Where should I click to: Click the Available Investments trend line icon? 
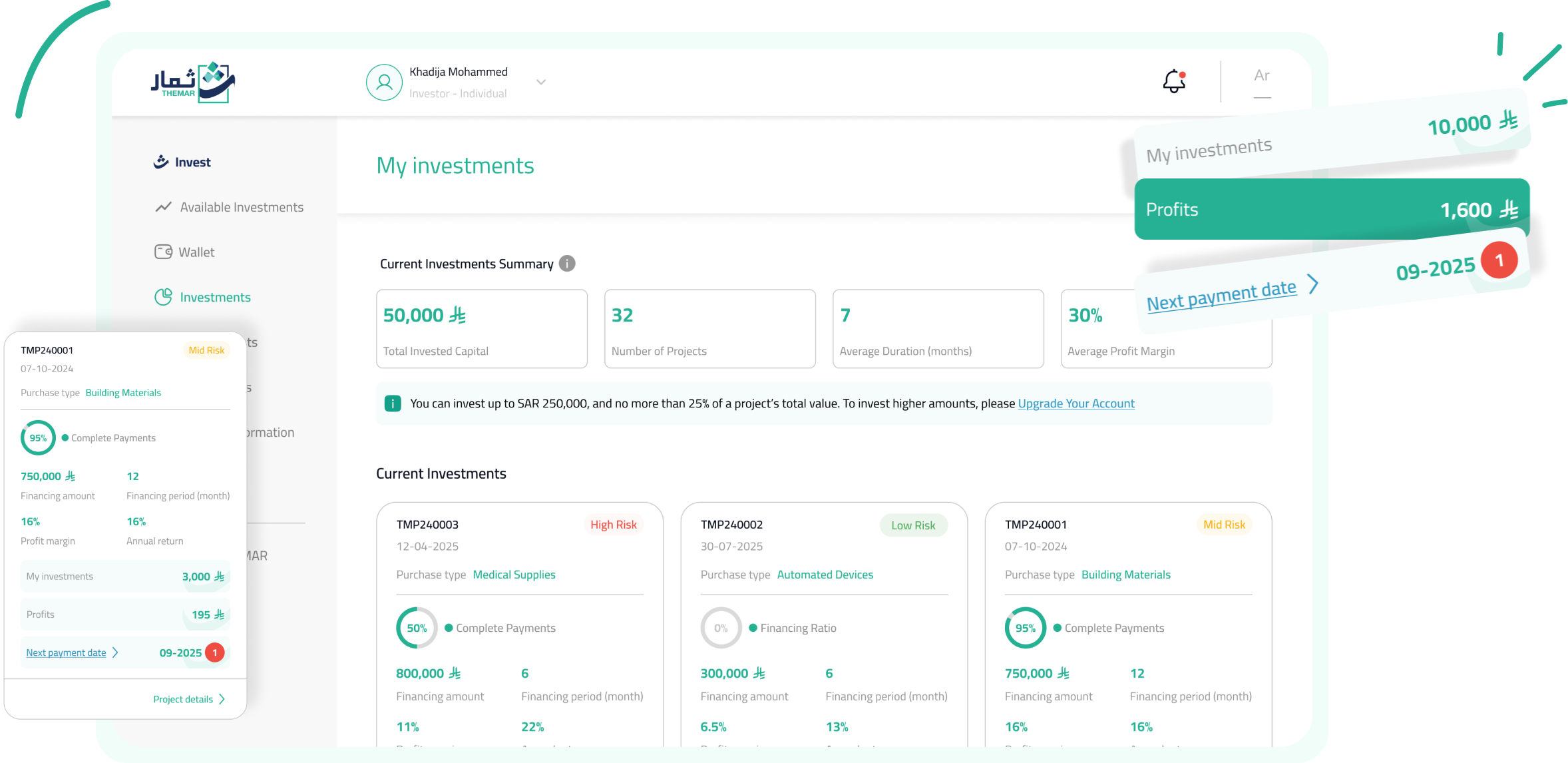pos(163,207)
